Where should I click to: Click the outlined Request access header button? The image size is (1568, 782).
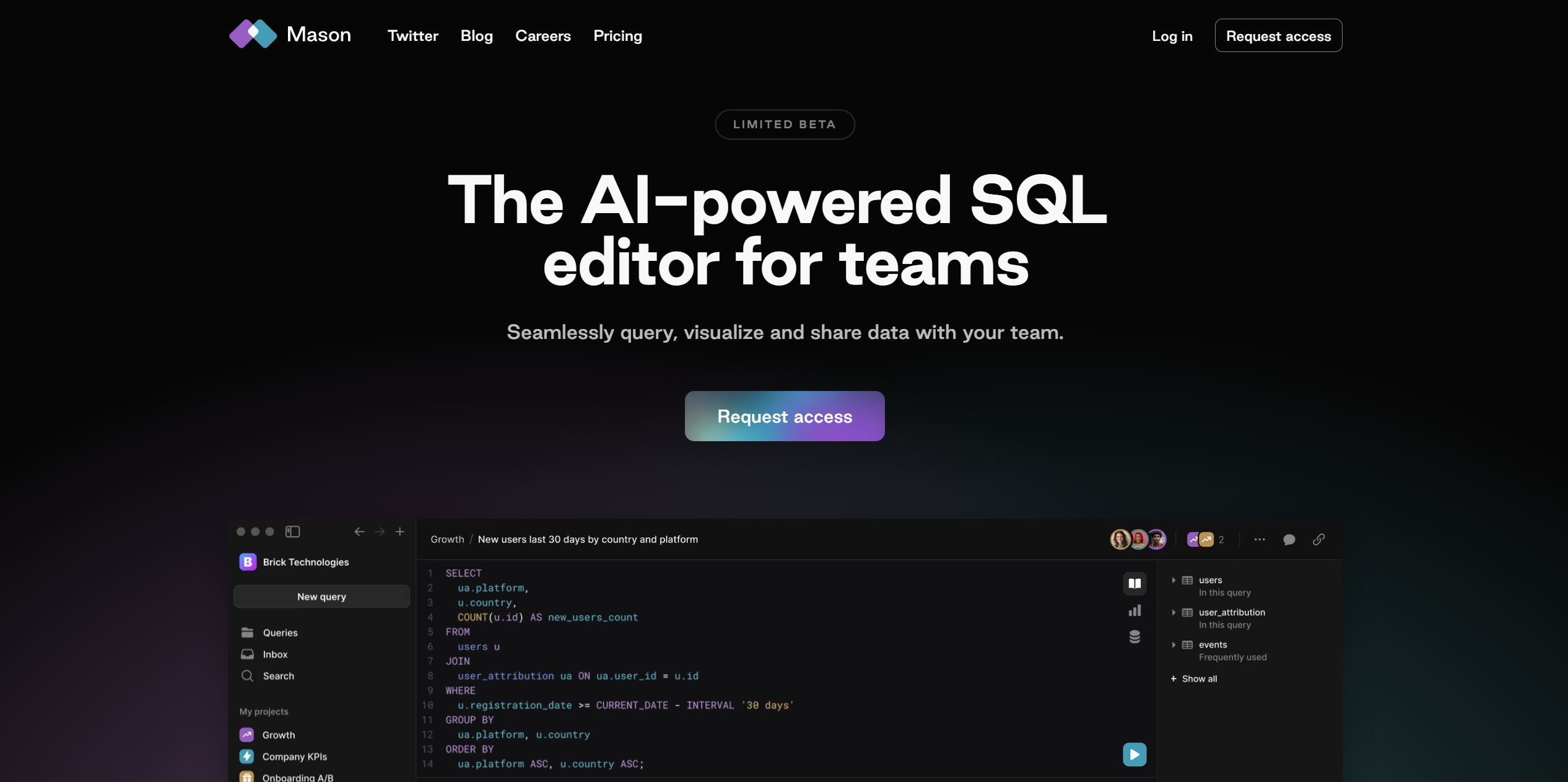(1278, 35)
